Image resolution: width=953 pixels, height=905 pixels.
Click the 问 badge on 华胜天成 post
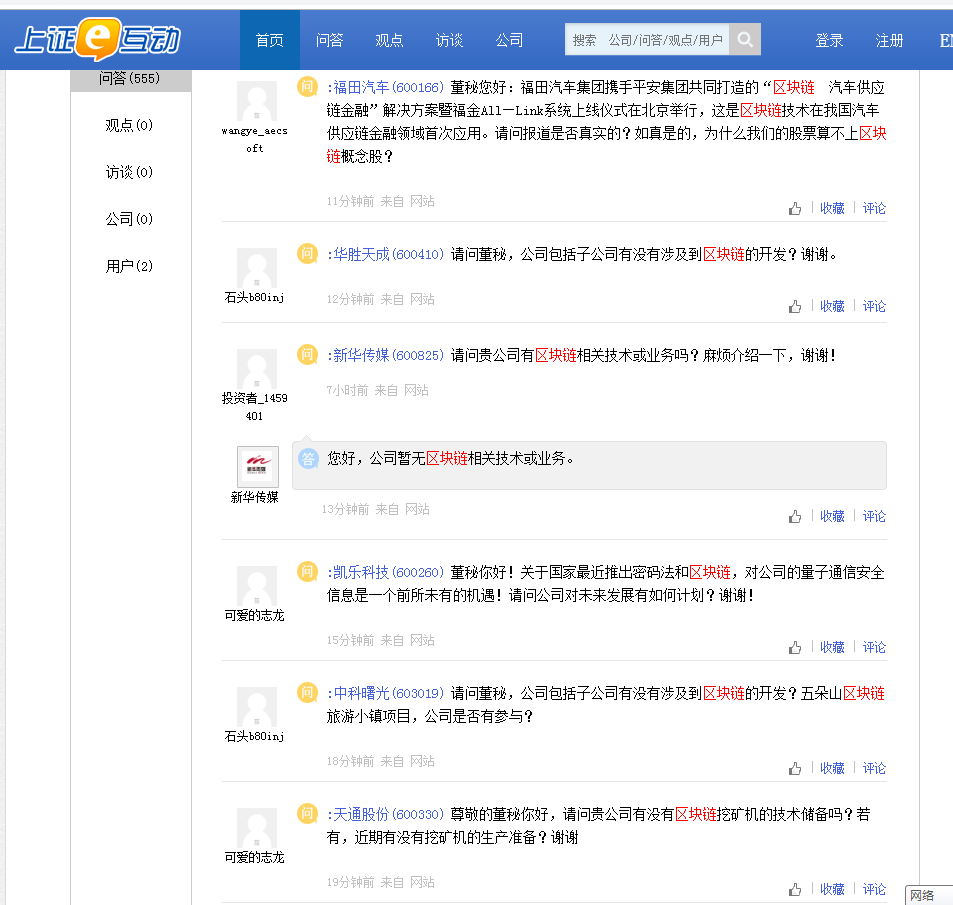click(308, 253)
